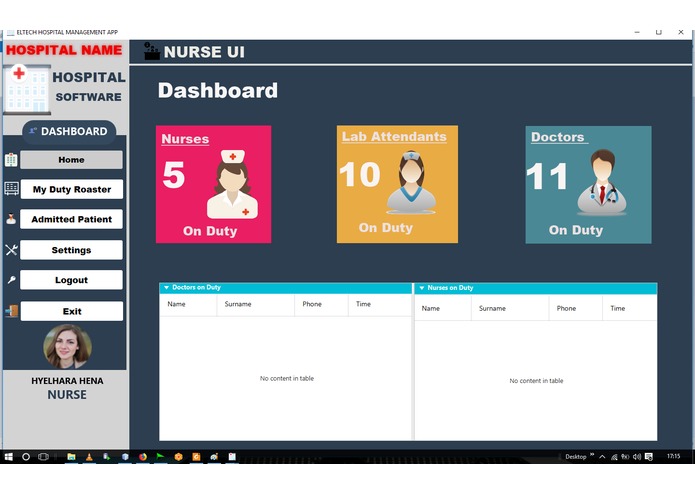695x494 pixels.
Task: Click the number 5 on Nurses card
Action: click(x=174, y=175)
